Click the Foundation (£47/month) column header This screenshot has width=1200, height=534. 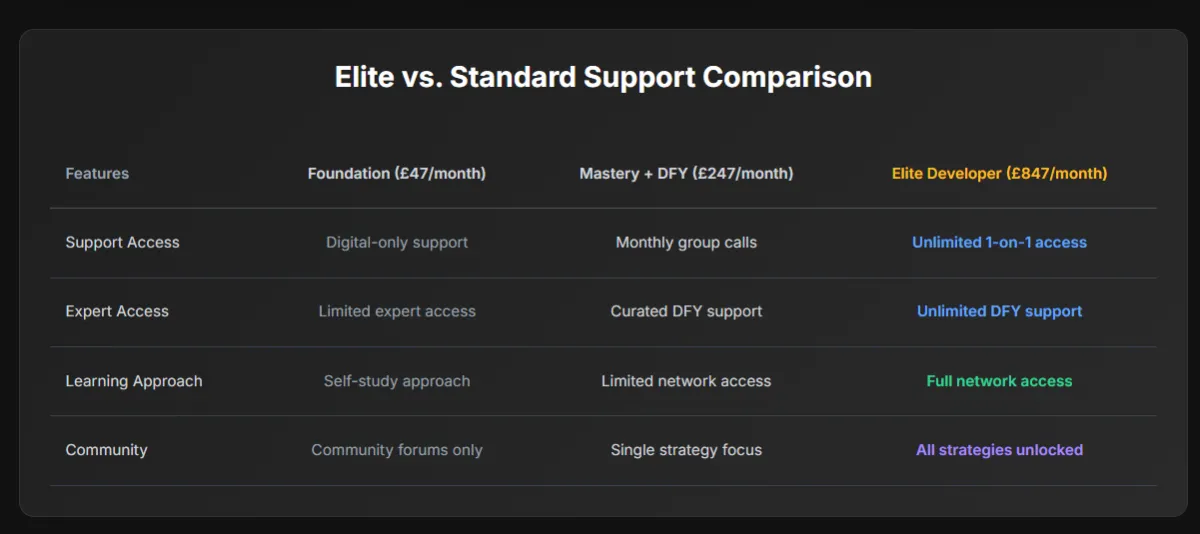[397, 174]
